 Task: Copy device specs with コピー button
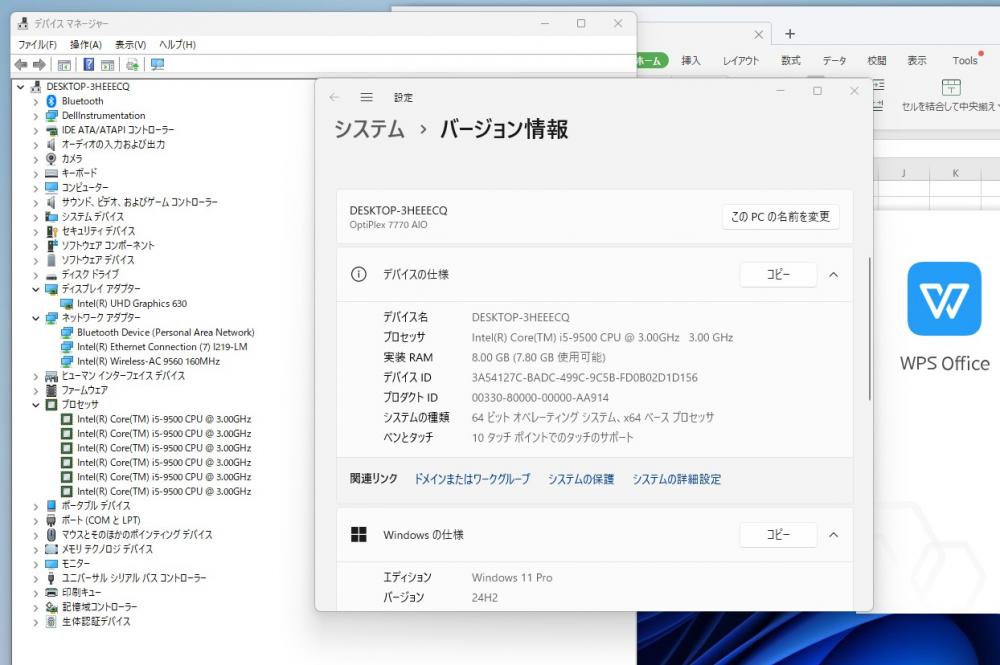coord(778,275)
